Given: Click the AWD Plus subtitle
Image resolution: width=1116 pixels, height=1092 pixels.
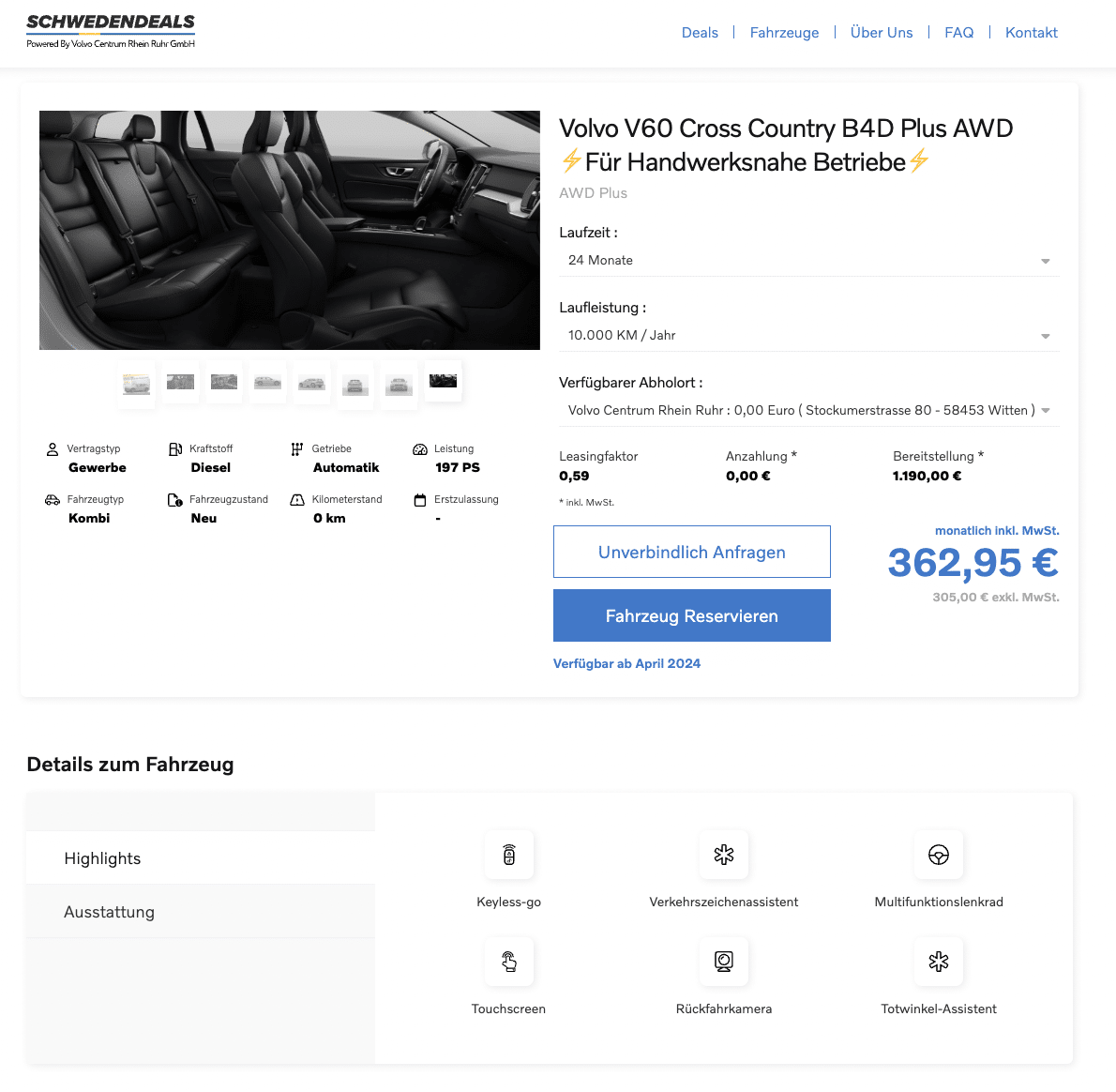Looking at the screenshot, I should coord(593,193).
